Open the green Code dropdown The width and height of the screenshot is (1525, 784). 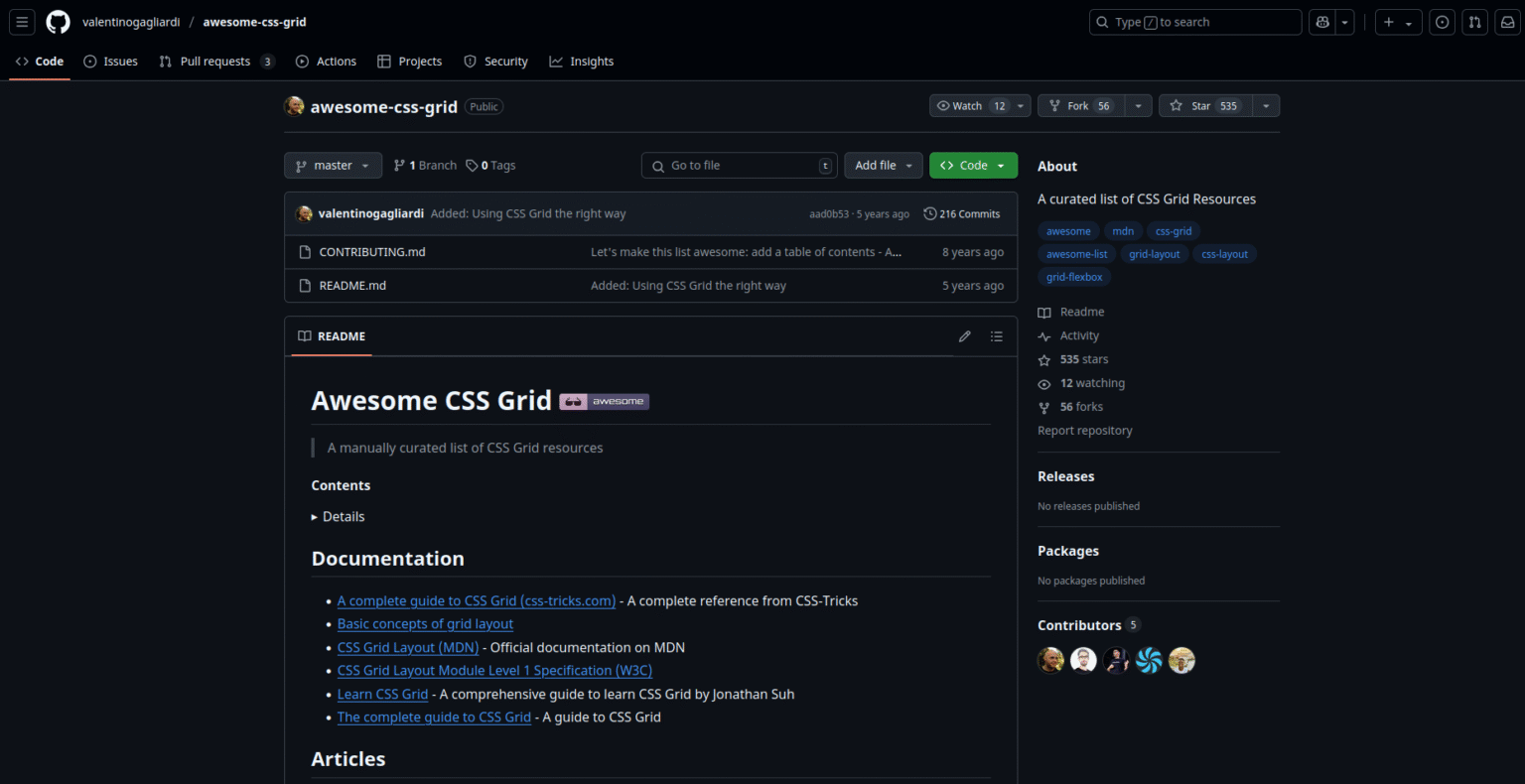coord(973,165)
